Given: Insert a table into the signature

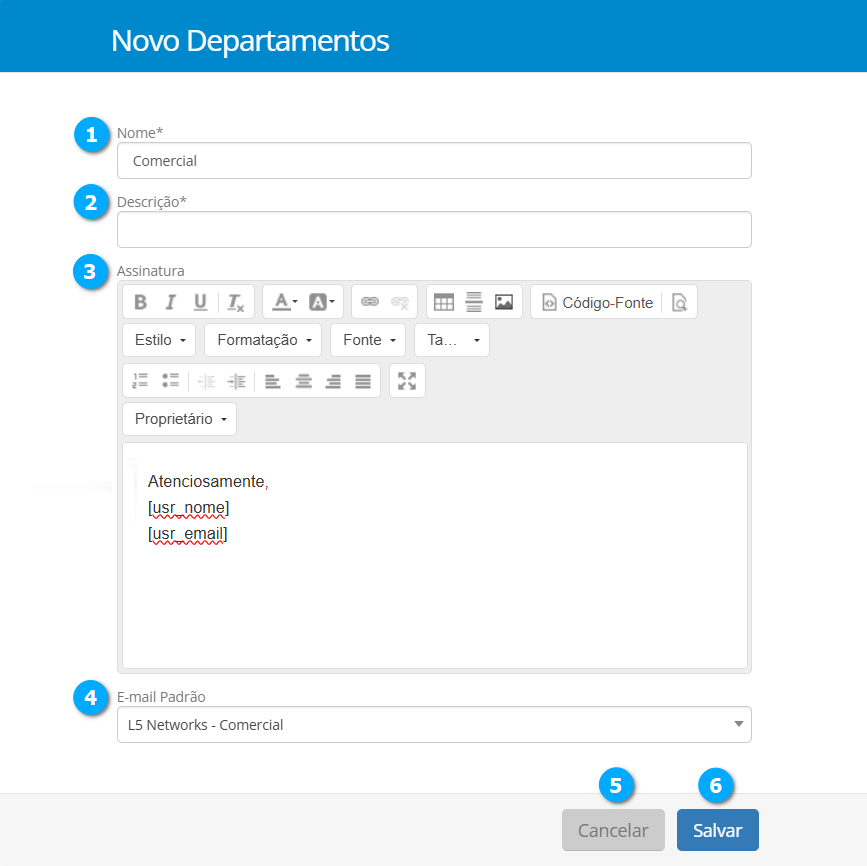Looking at the screenshot, I should point(444,302).
